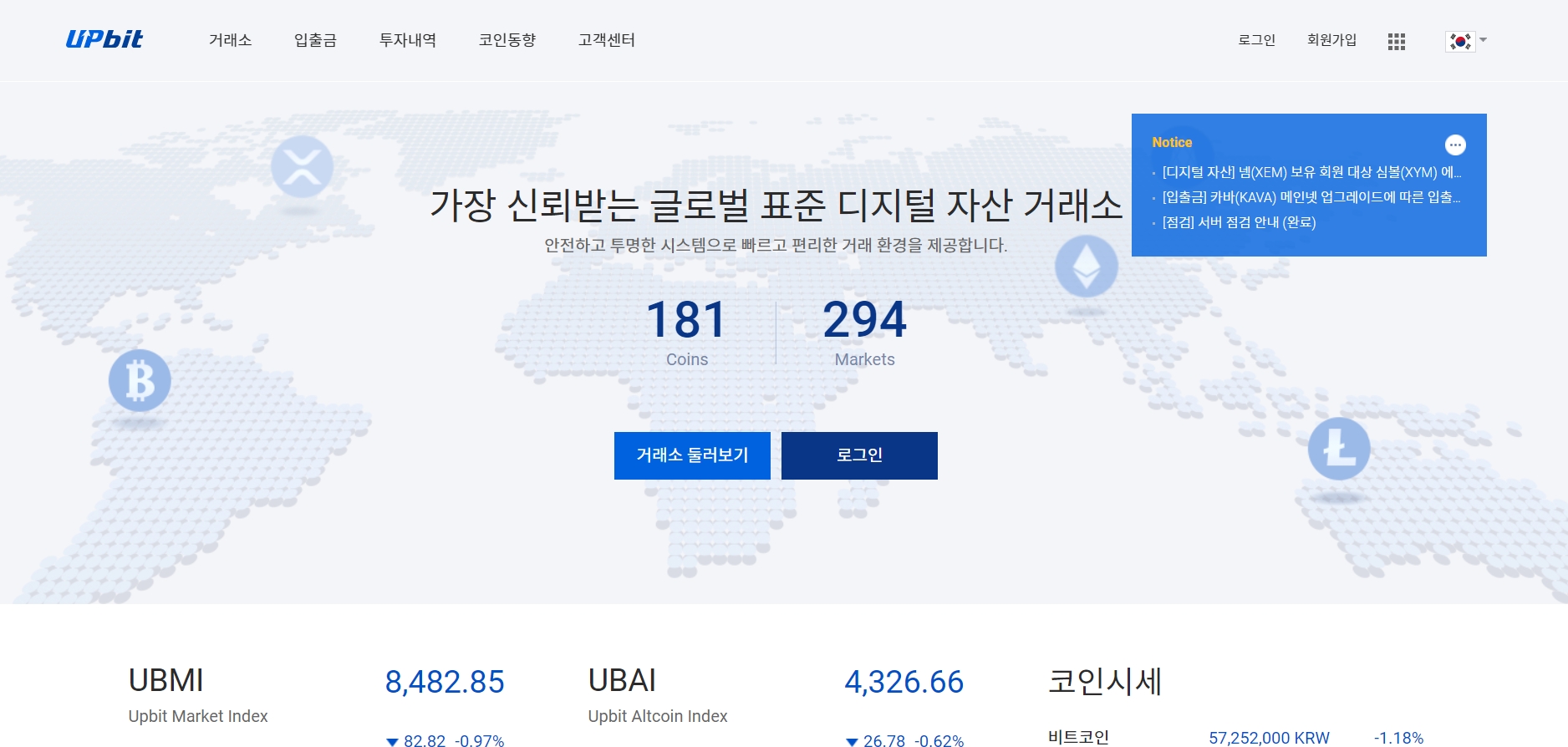Click the UBAI index title
This screenshot has height=747, width=1568.
click(x=622, y=681)
